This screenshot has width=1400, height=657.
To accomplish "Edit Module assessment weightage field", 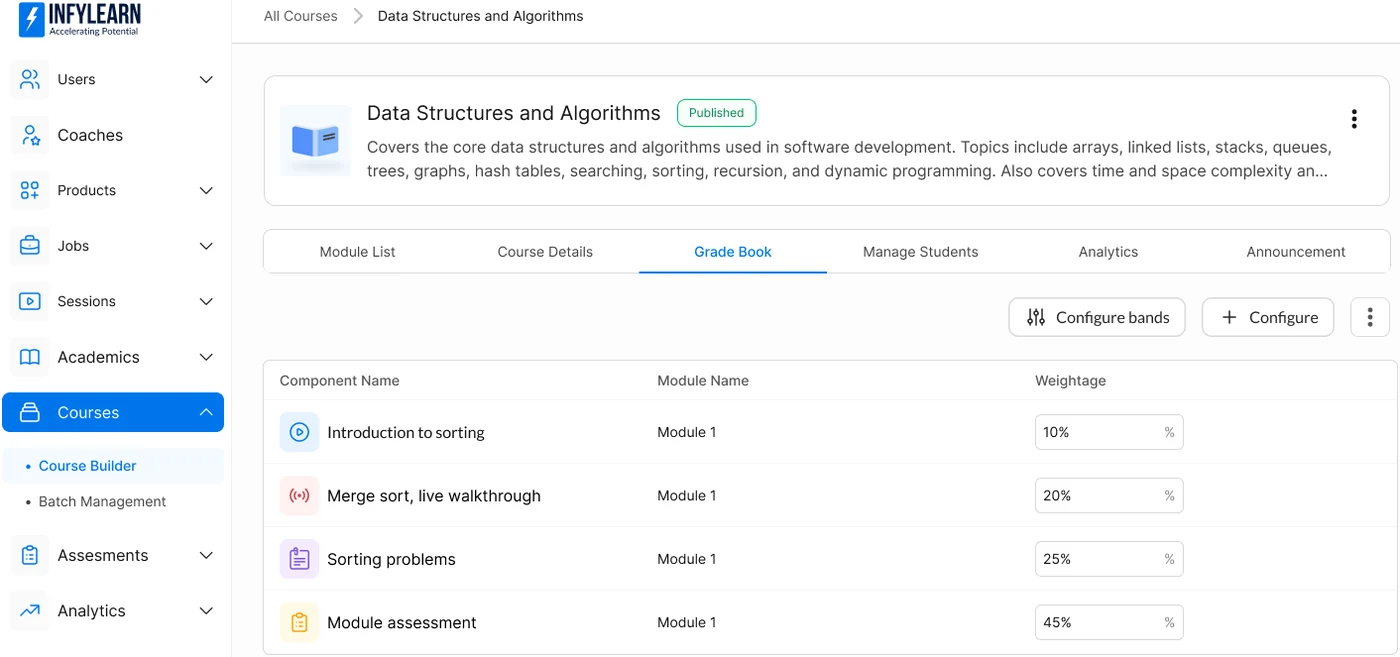I will point(1109,622).
